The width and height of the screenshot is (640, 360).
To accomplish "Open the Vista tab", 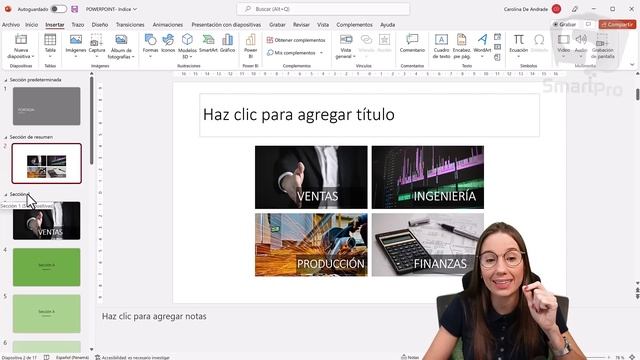I will pyautogui.click(x=322, y=24).
